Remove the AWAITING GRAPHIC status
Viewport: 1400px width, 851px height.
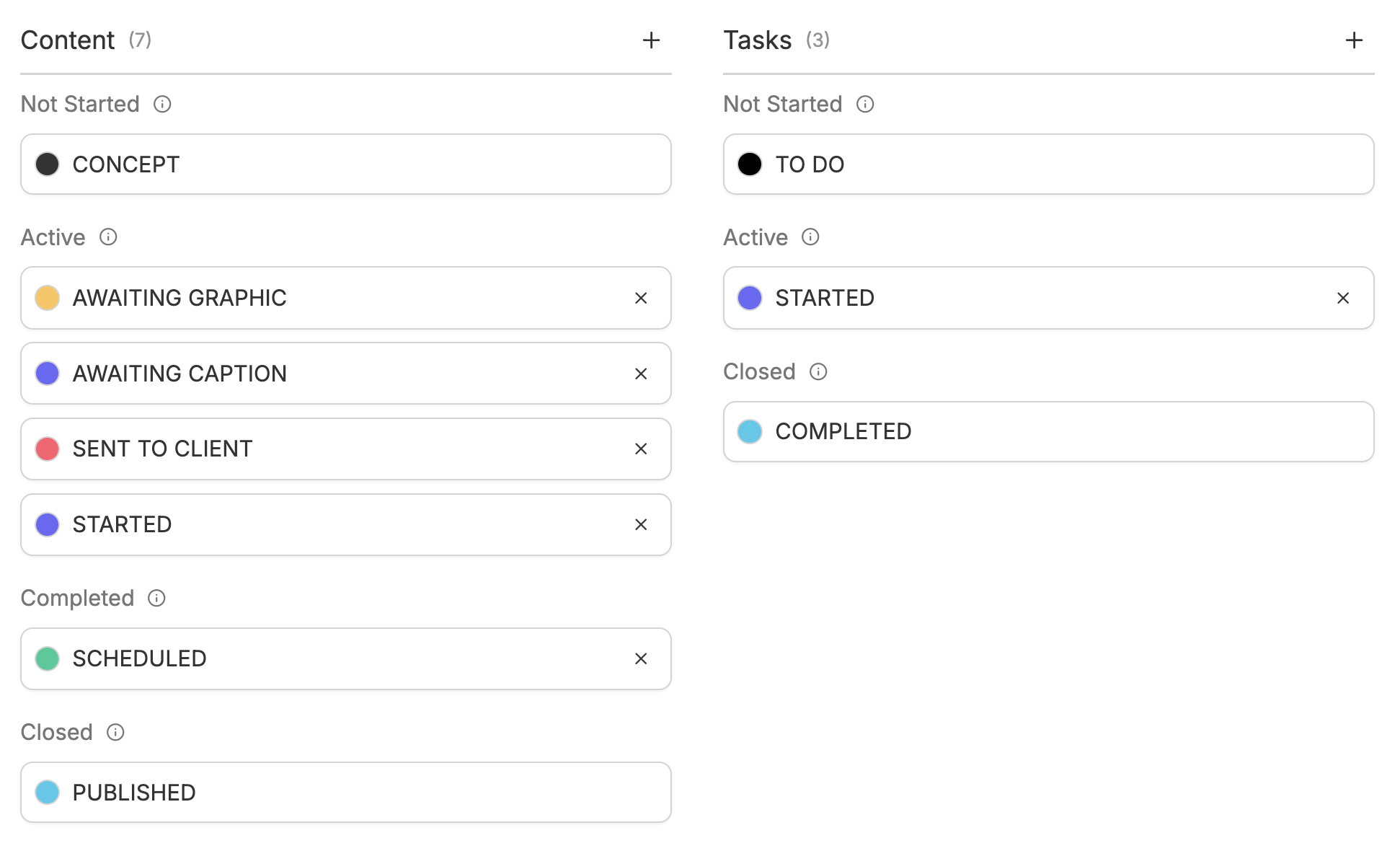coord(641,299)
